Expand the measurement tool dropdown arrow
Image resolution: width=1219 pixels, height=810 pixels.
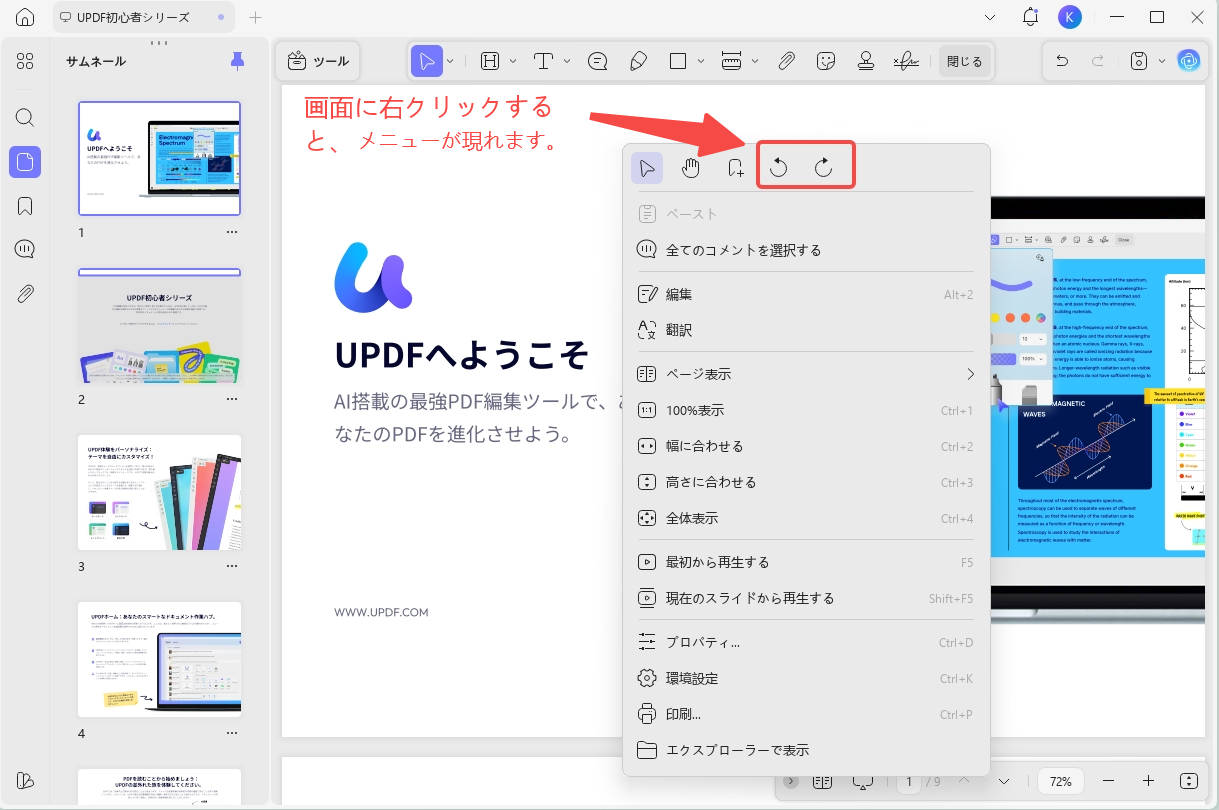[x=754, y=61]
